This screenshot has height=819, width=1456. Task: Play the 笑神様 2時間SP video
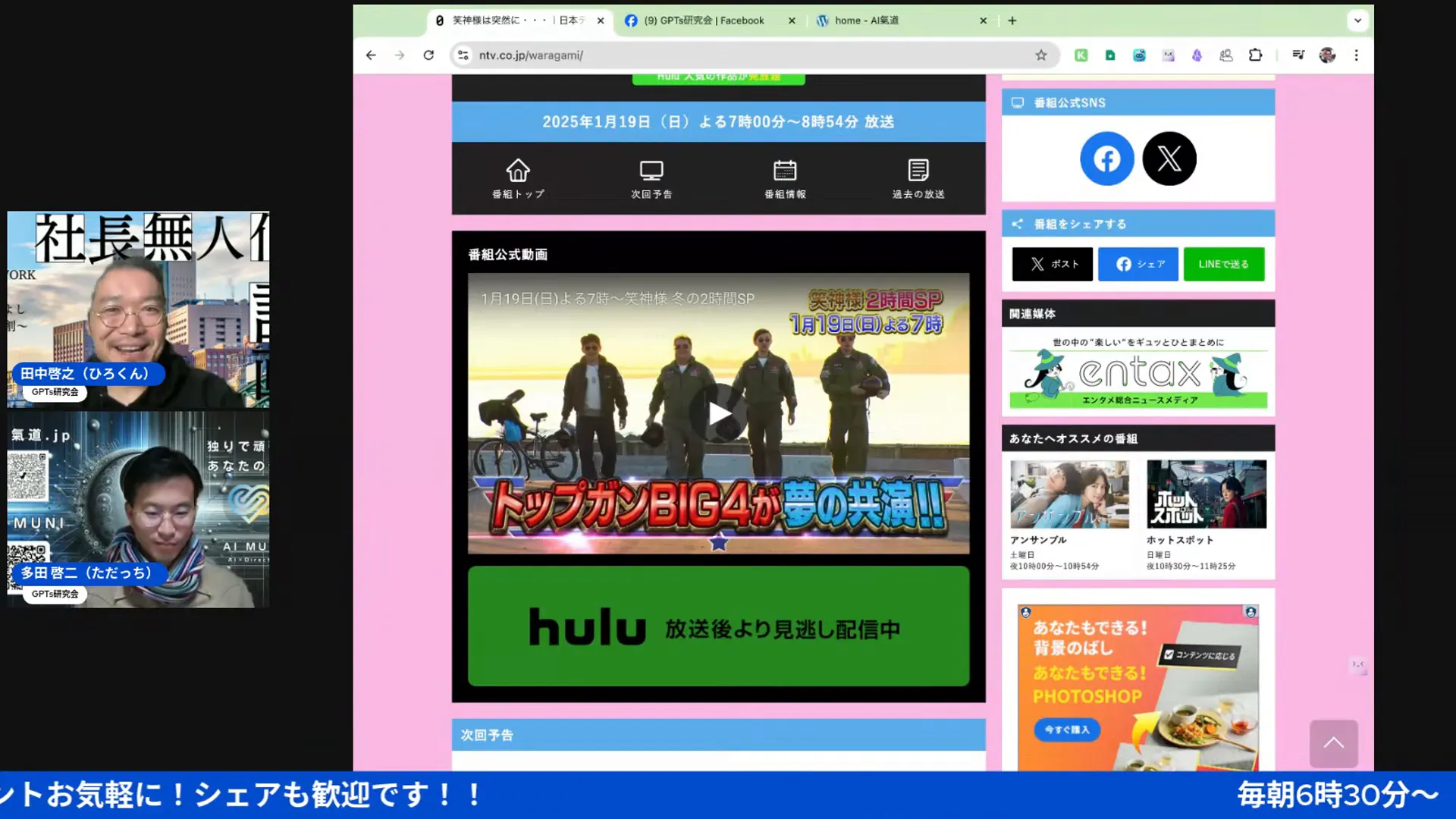[719, 413]
